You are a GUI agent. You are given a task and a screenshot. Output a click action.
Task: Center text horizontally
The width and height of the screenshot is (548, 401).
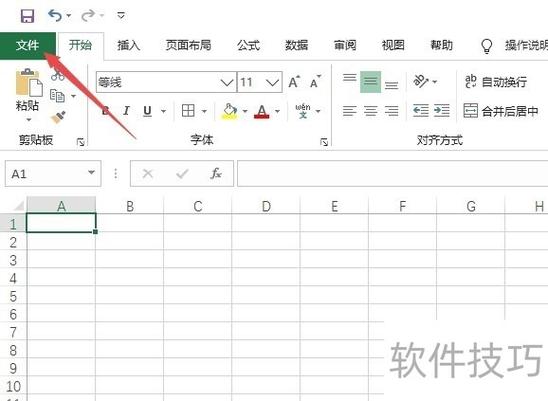click(x=370, y=111)
